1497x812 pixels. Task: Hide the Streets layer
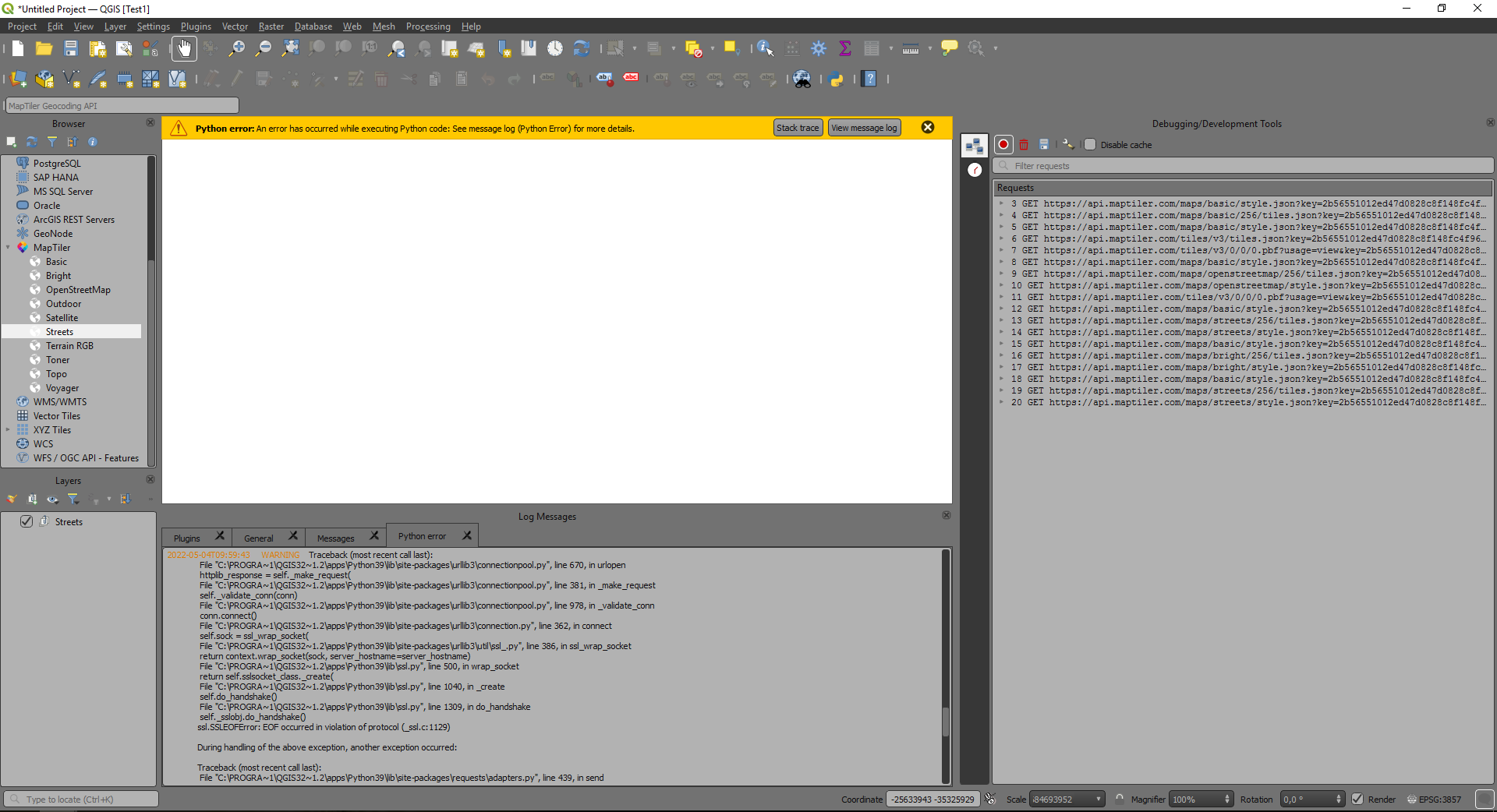pyautogui.click(x=27, y=521)
